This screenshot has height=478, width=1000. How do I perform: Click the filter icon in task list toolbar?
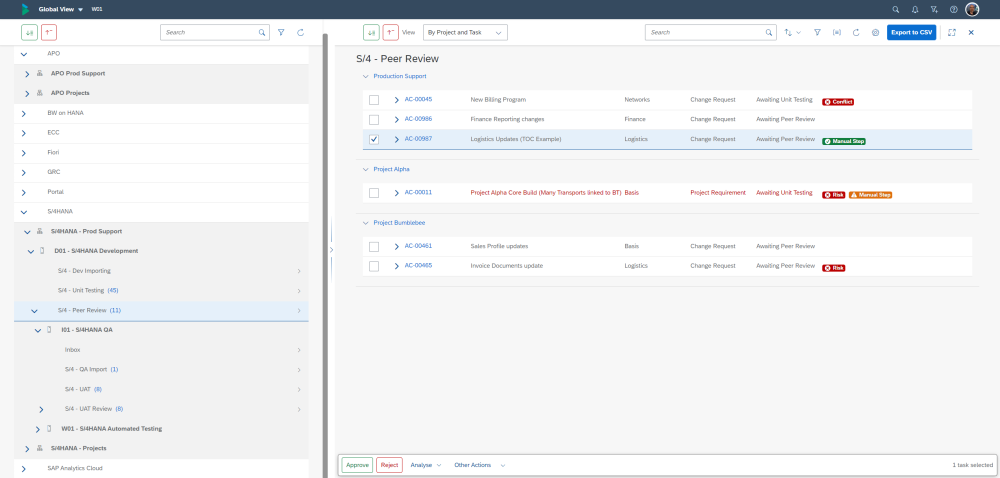[x=817, y=32]
